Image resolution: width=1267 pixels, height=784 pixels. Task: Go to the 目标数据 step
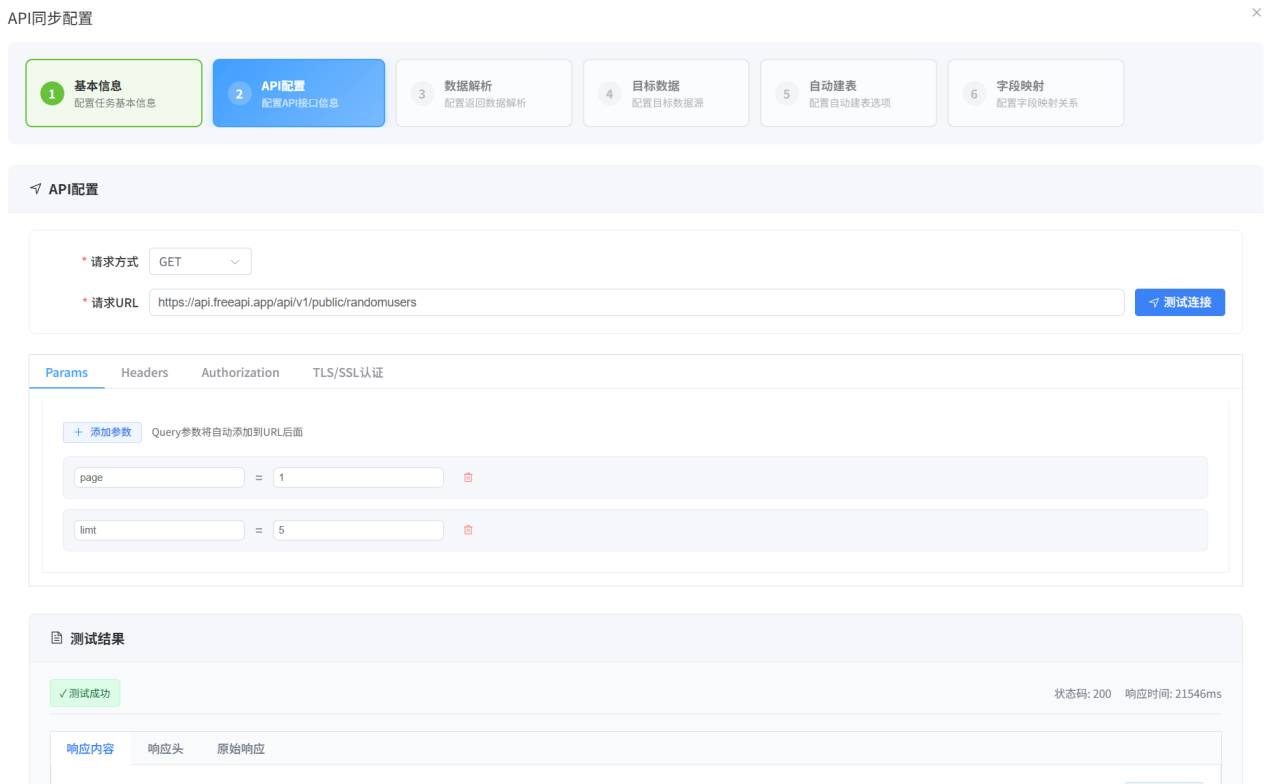tap(666, 93)
